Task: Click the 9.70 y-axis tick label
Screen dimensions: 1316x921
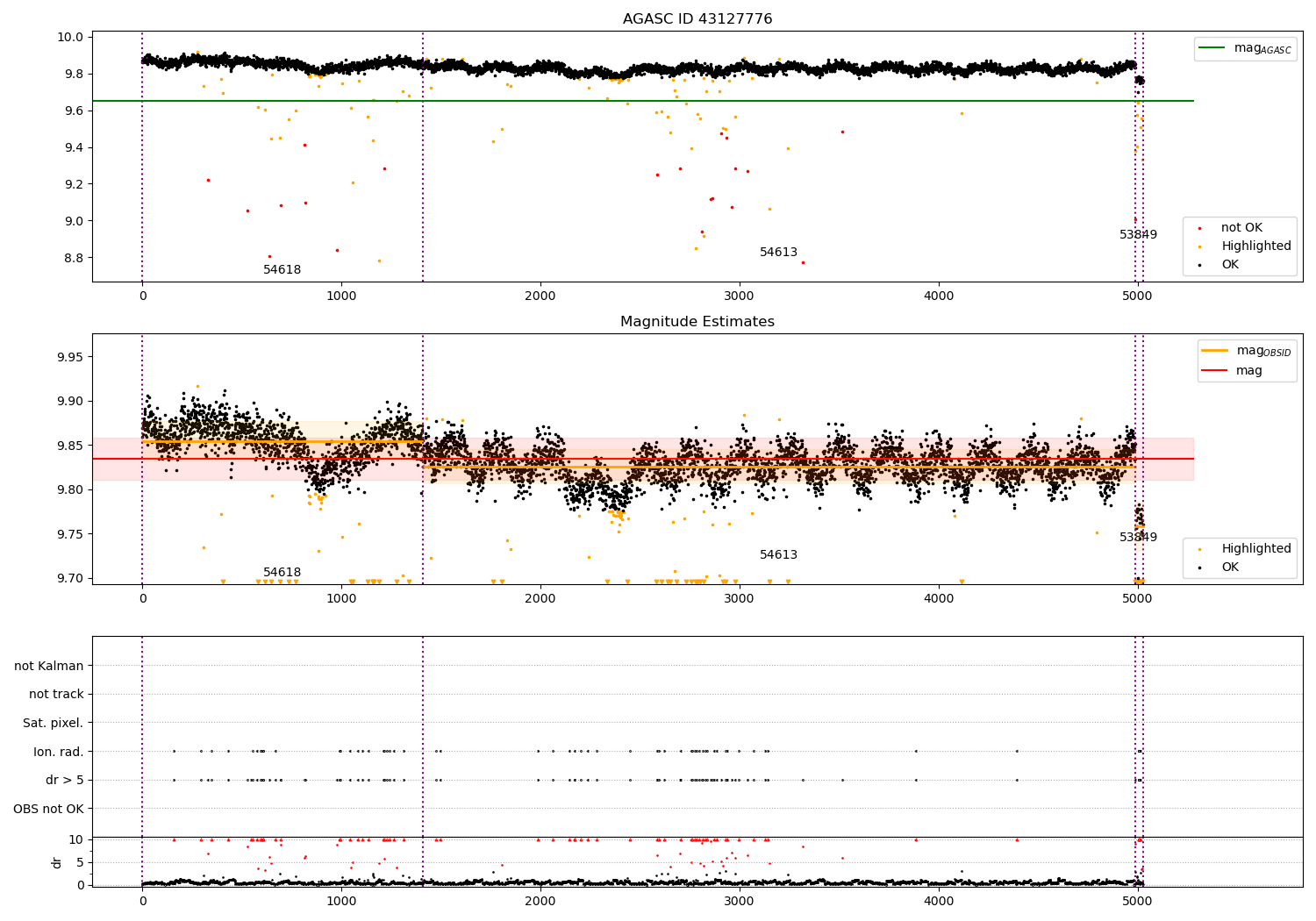Action: tap(70, 578)
